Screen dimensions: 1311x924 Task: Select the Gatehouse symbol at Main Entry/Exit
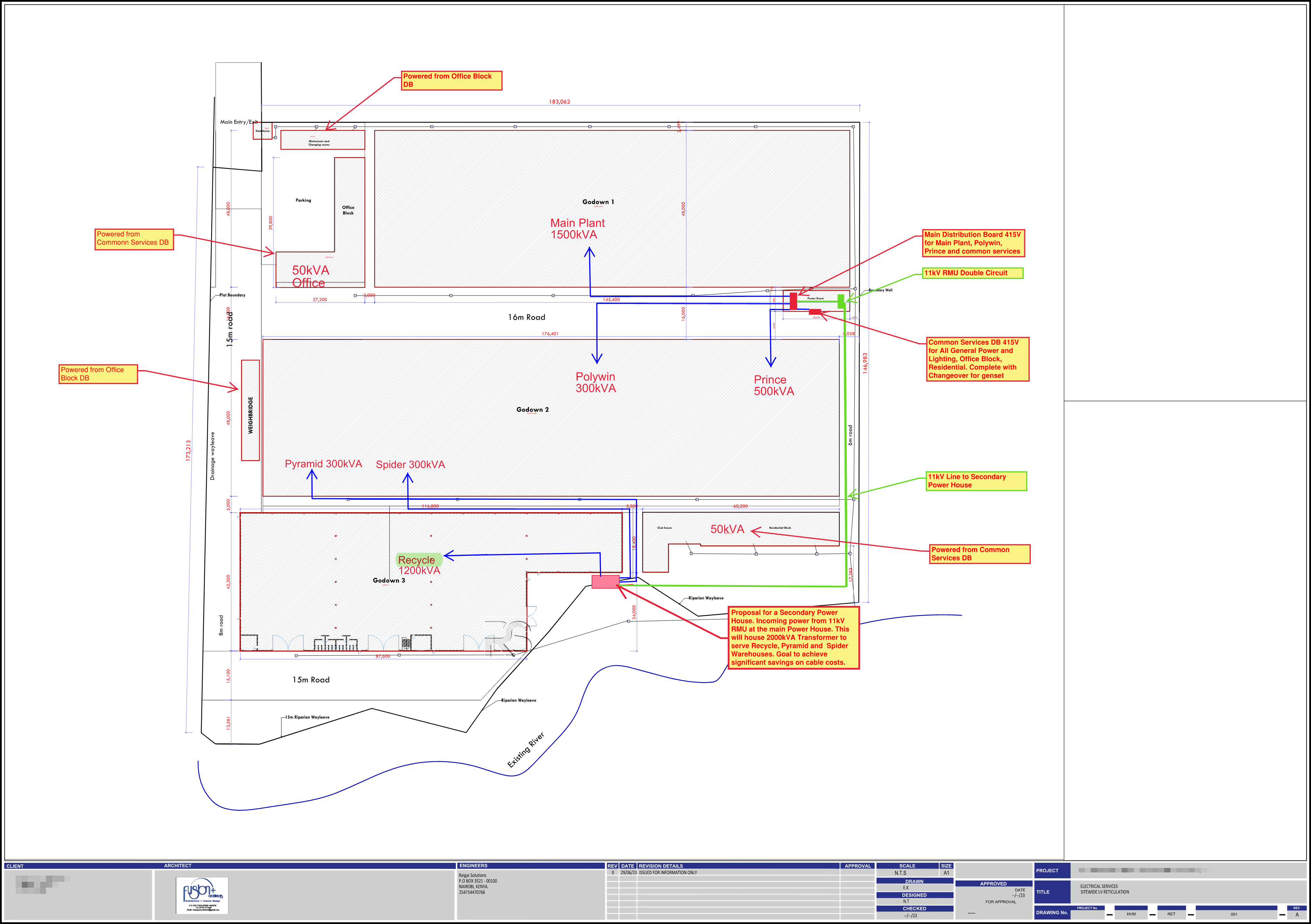tap(263, 131)
